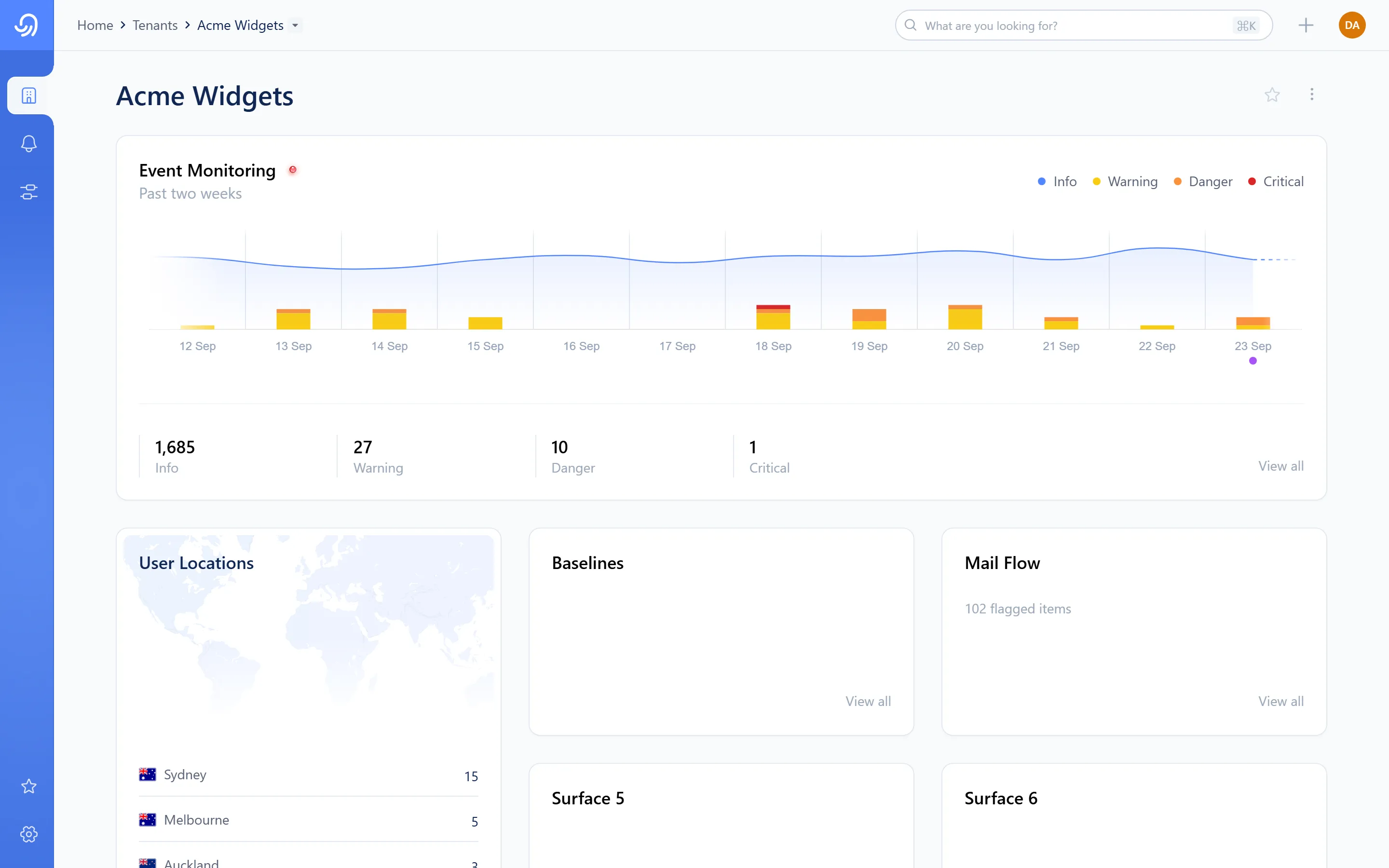Image resolution: width=1389 pixels, height=868 pixels.
Task: Go to Home breadcrumb
Action: [x=95, y=25]
